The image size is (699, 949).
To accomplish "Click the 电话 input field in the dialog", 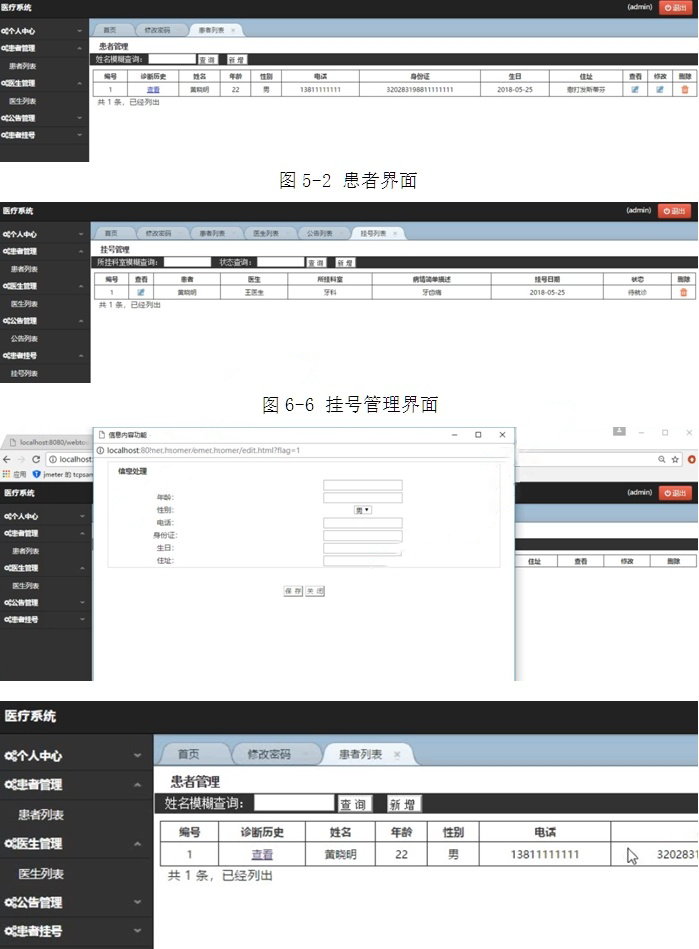I will pyautogui.click(x=362, y=523).
